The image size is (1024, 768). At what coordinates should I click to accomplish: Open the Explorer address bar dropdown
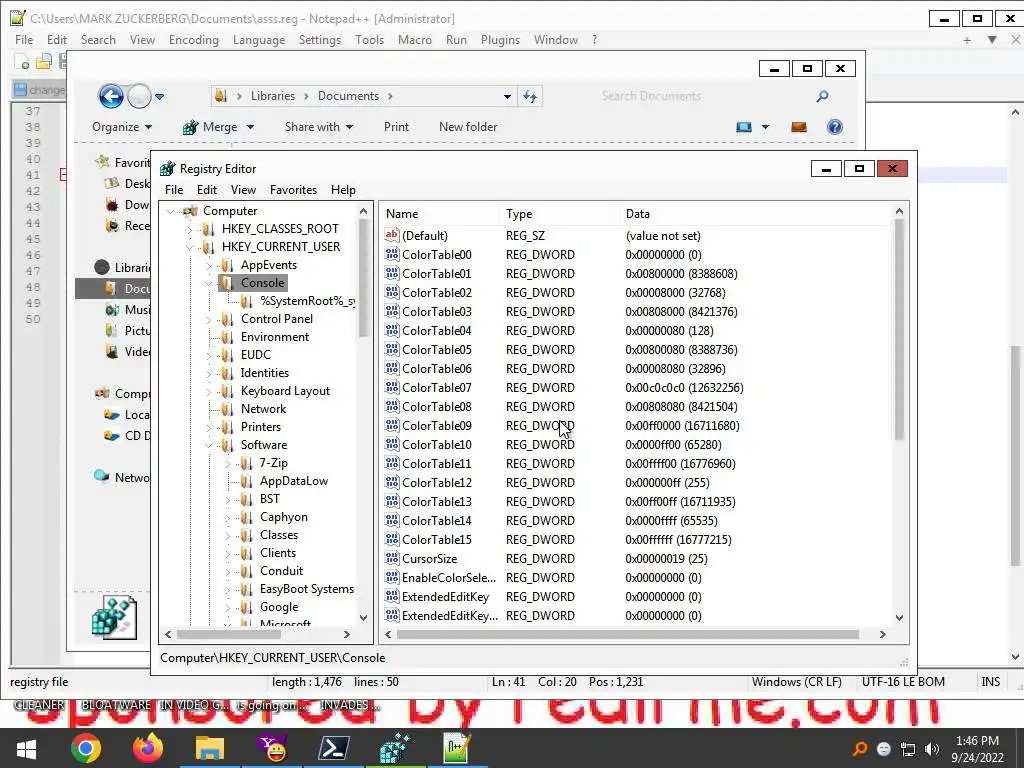(507, 97)
